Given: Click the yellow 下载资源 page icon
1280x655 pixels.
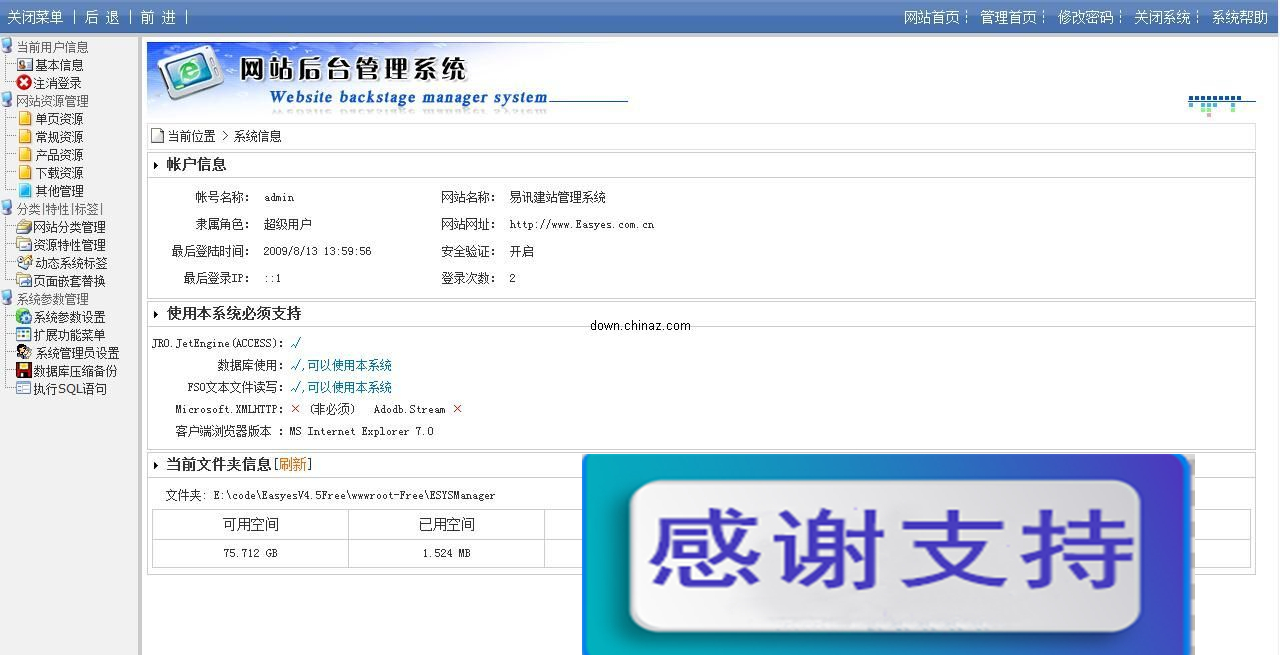Looking at the screenshot, I should [25, 173].
